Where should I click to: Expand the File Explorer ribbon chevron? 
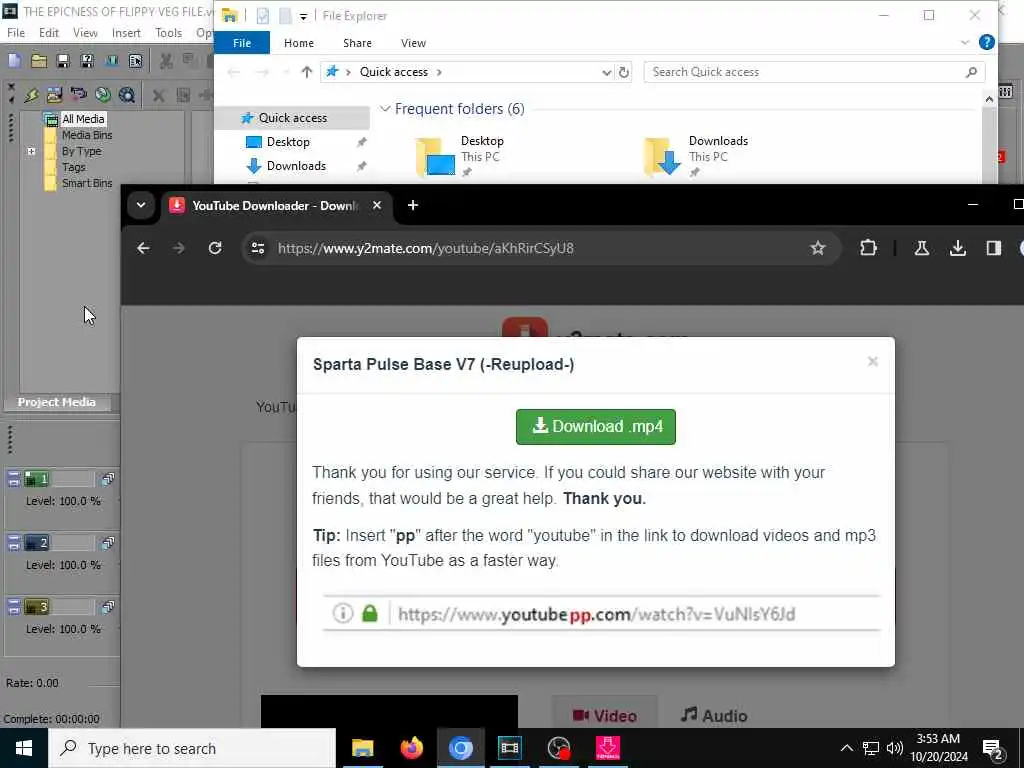click(x=965, y=42)
